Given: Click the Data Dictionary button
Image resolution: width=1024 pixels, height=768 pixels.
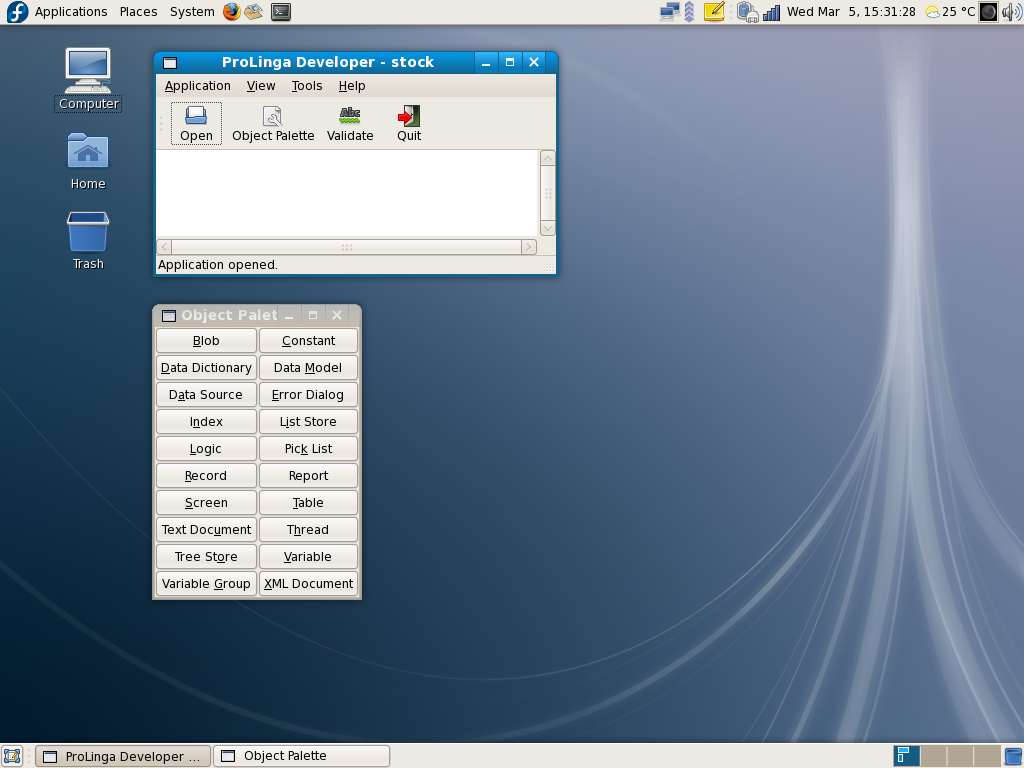Looking at the screenshot, I should point(206,368).
